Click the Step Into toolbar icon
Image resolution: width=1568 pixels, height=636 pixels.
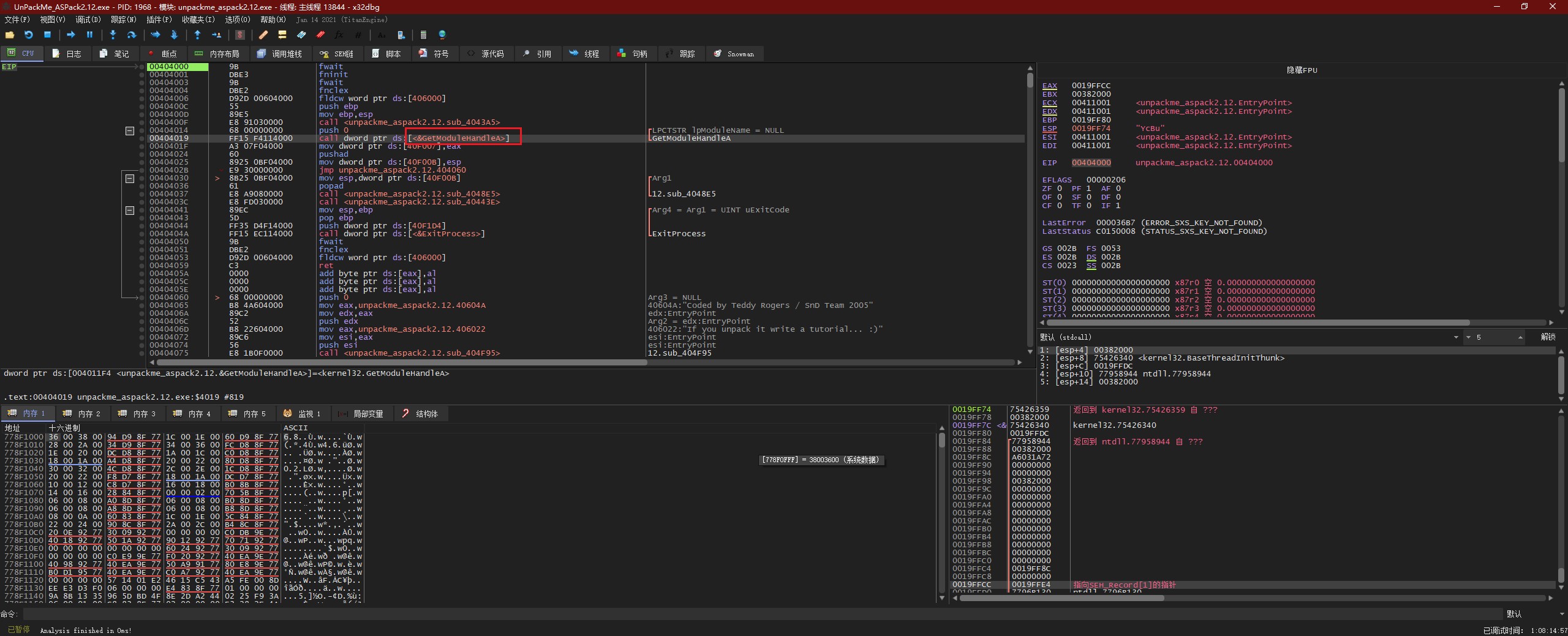(113, 35)
